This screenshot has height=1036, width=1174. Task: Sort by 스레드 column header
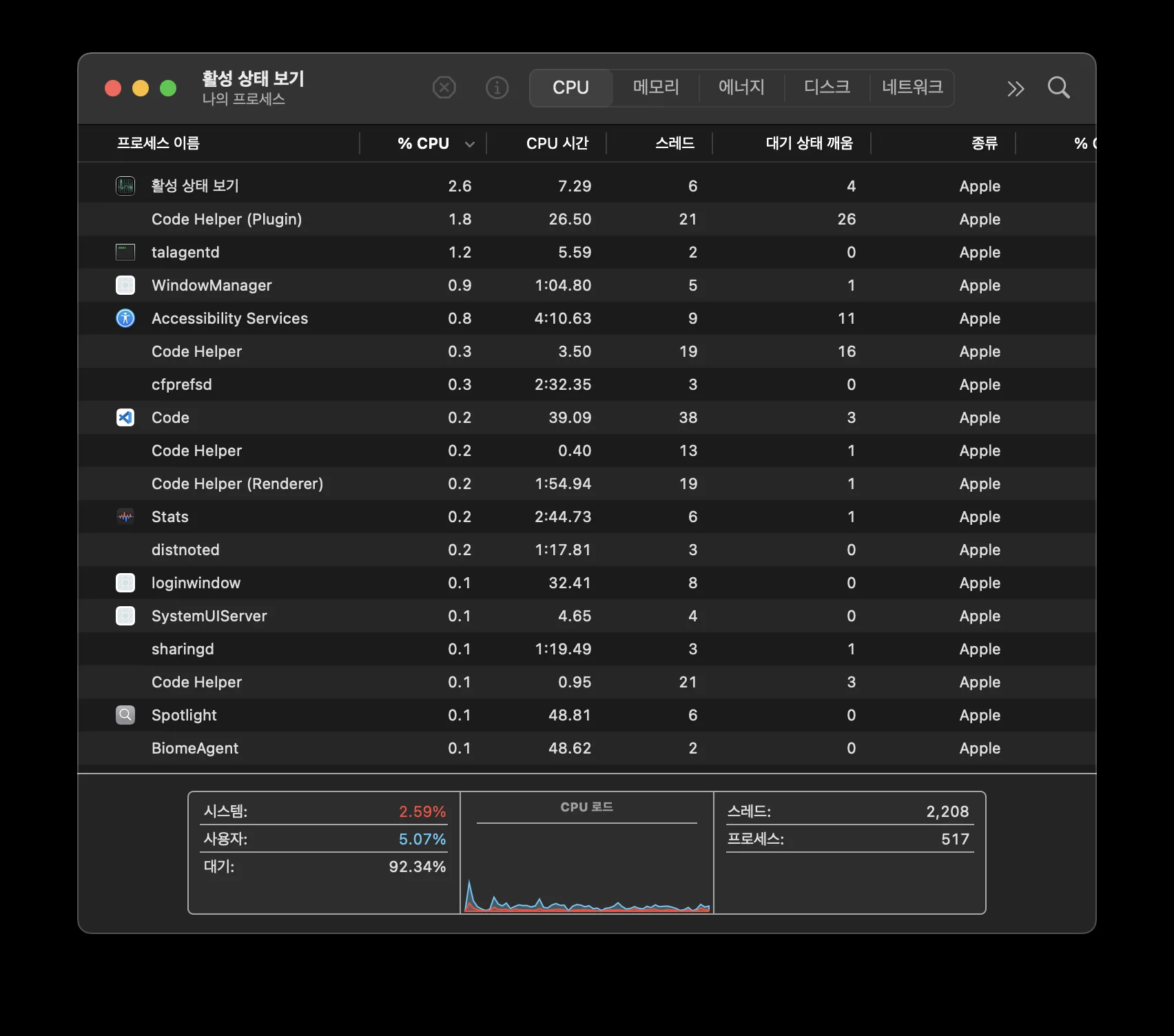pyautogui.click(x=660, y=143)
